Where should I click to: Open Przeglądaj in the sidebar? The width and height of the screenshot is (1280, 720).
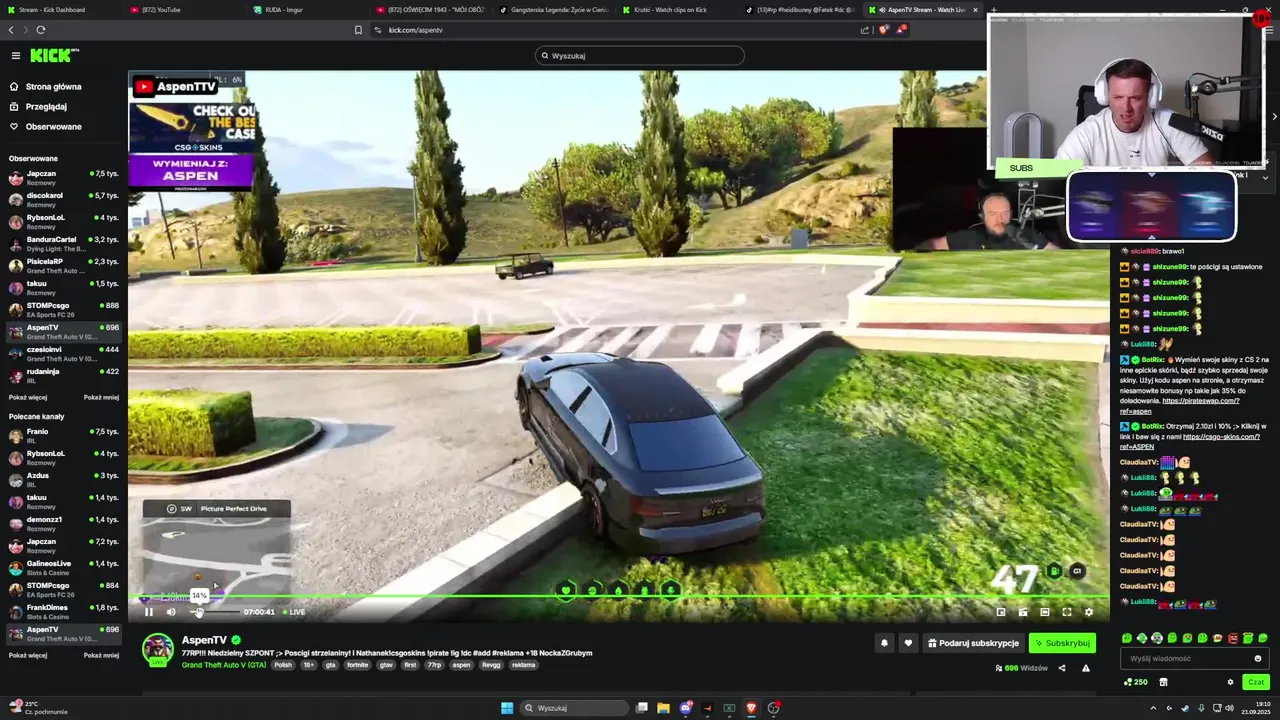[x=46, y=107]
